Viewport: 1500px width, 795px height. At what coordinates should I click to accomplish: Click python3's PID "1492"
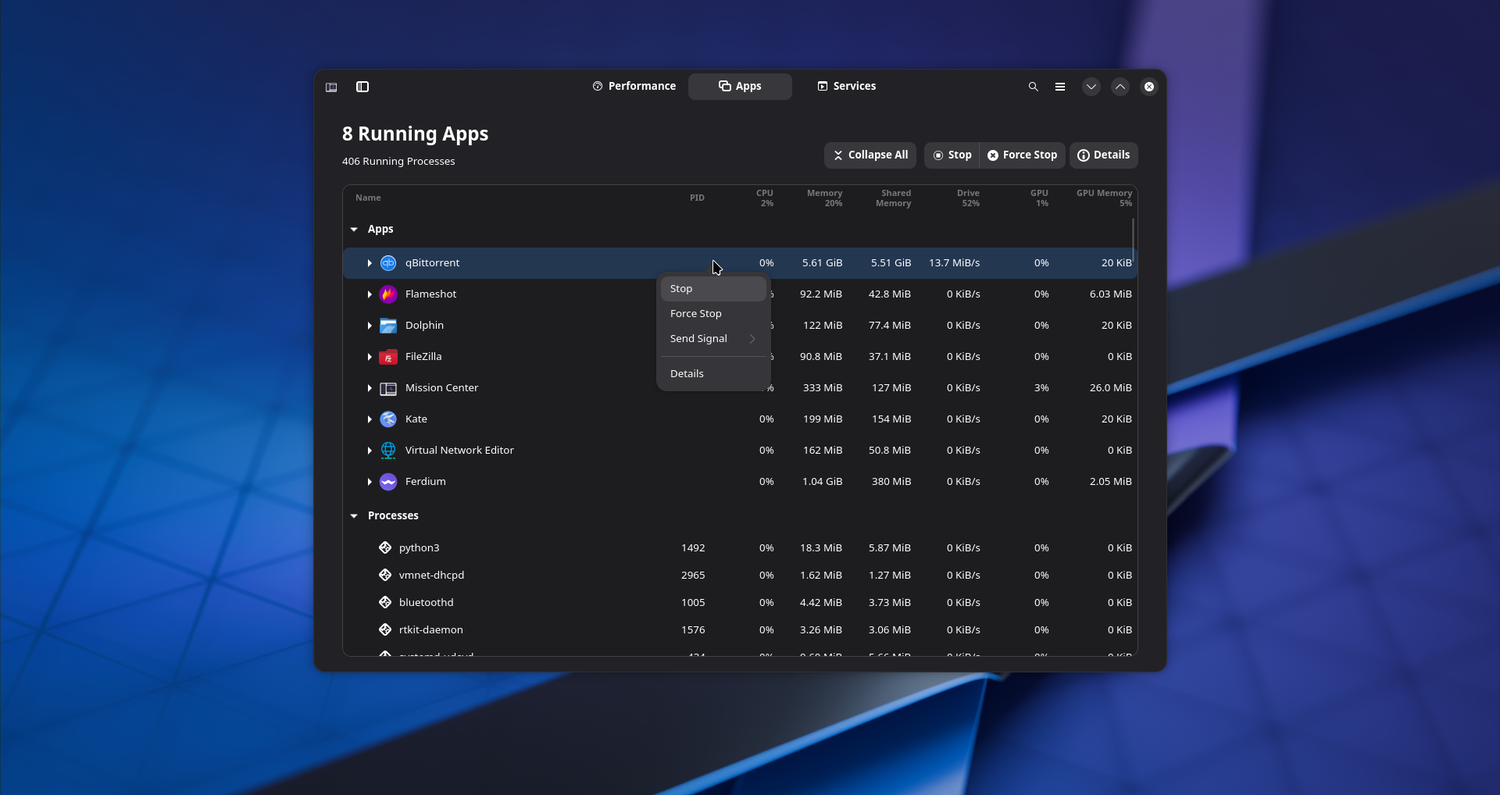[693, 548]
